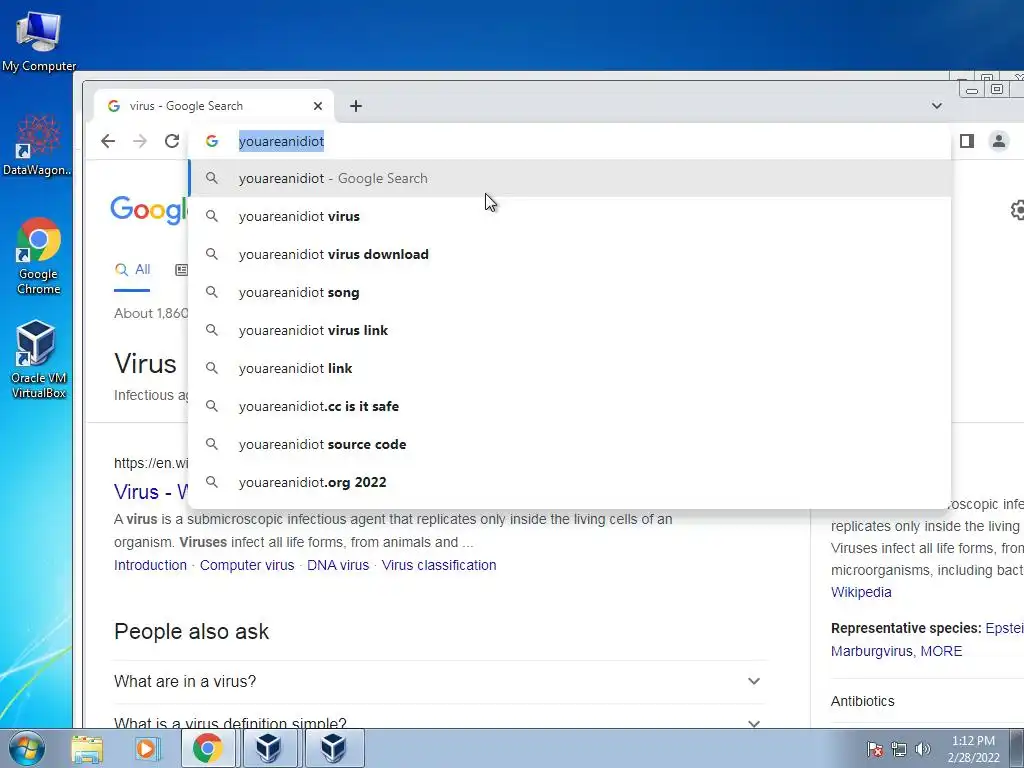
Task: Open the news results tab icon
Action: click(182, 269)
